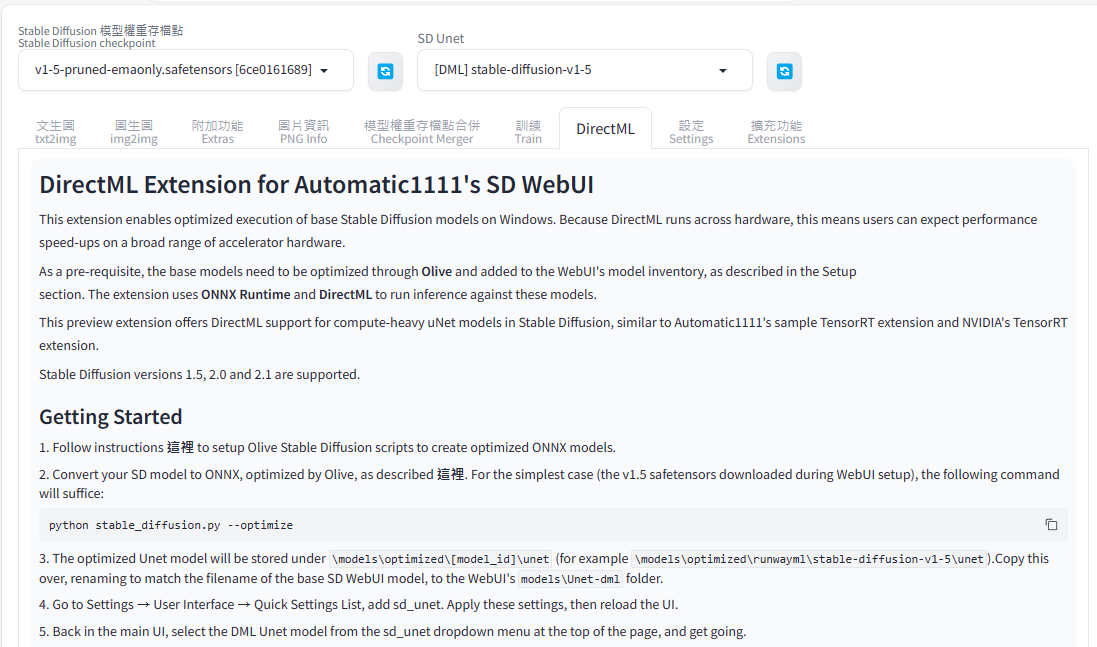Click the Getting Started heading
The height and width of the screenshot is (647, 1097).
pos(111,417)
